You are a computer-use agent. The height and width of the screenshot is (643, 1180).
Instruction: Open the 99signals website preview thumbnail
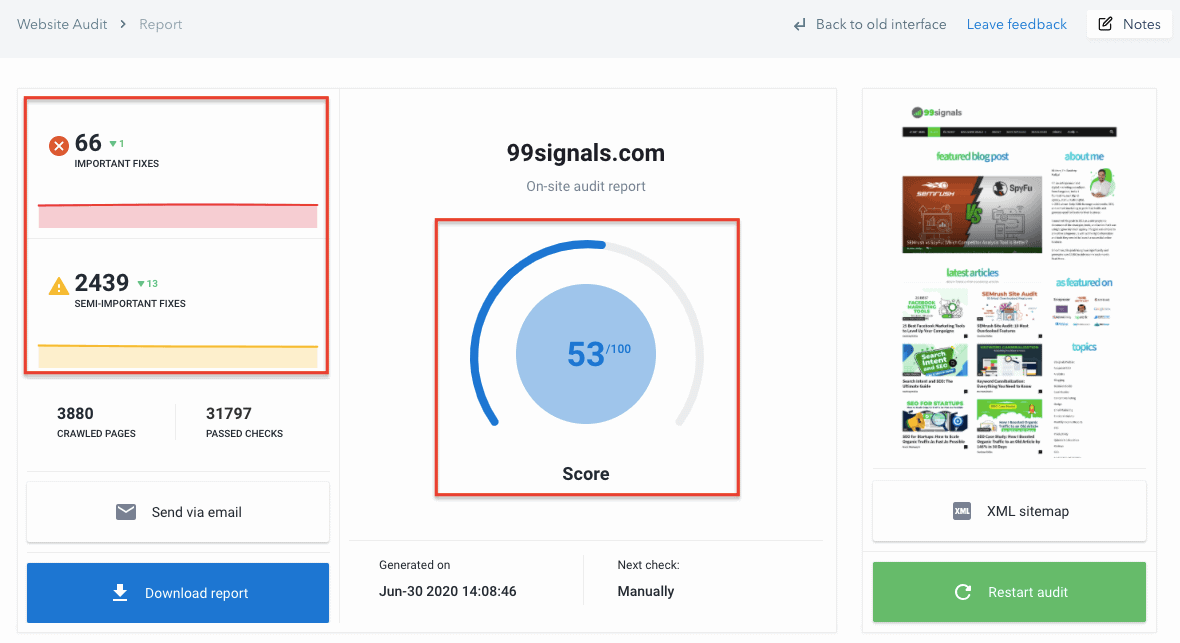(1009, 280)
